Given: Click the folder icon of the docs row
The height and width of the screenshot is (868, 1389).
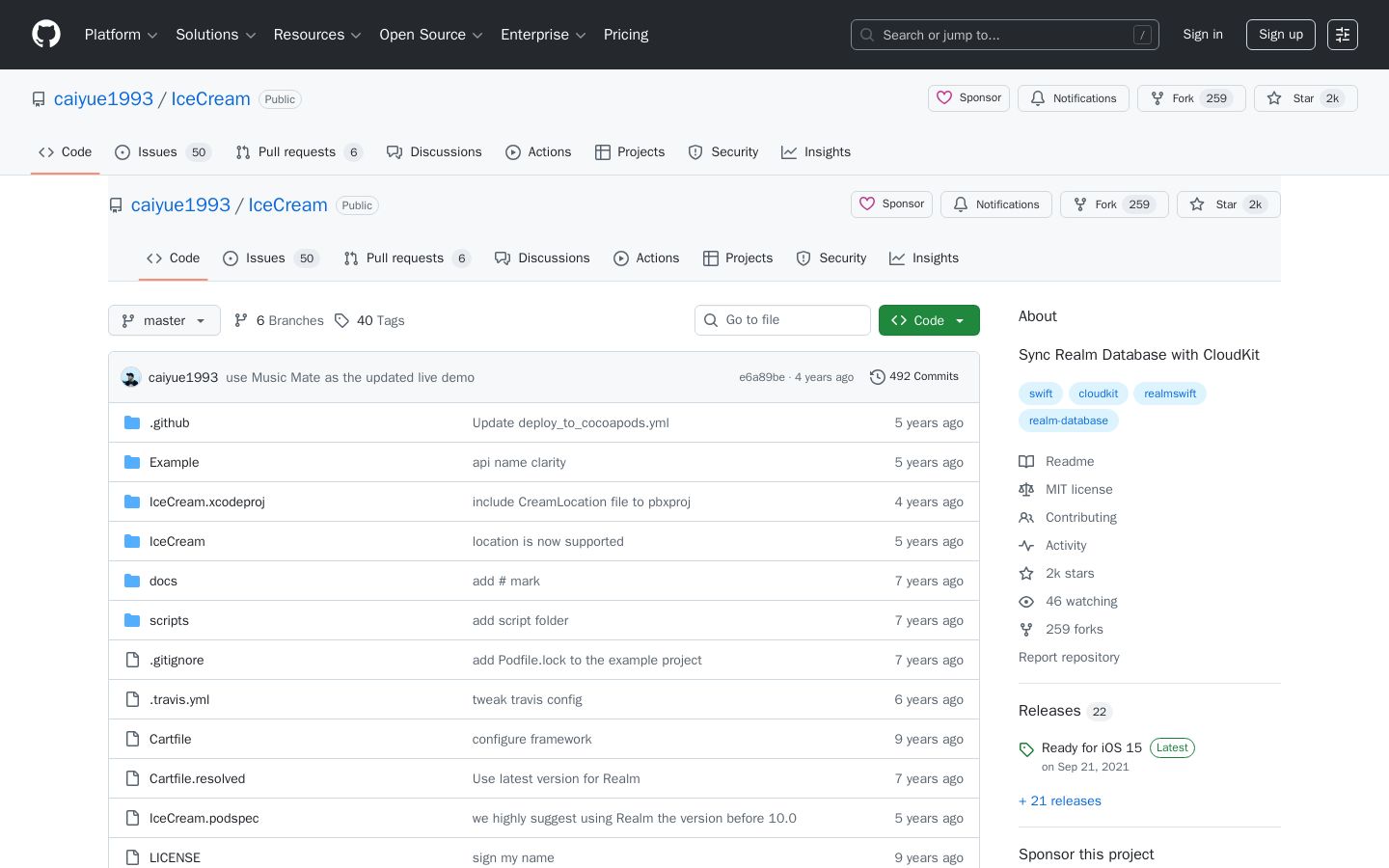Looking at the screenshot, I should [x=132, y=581].
